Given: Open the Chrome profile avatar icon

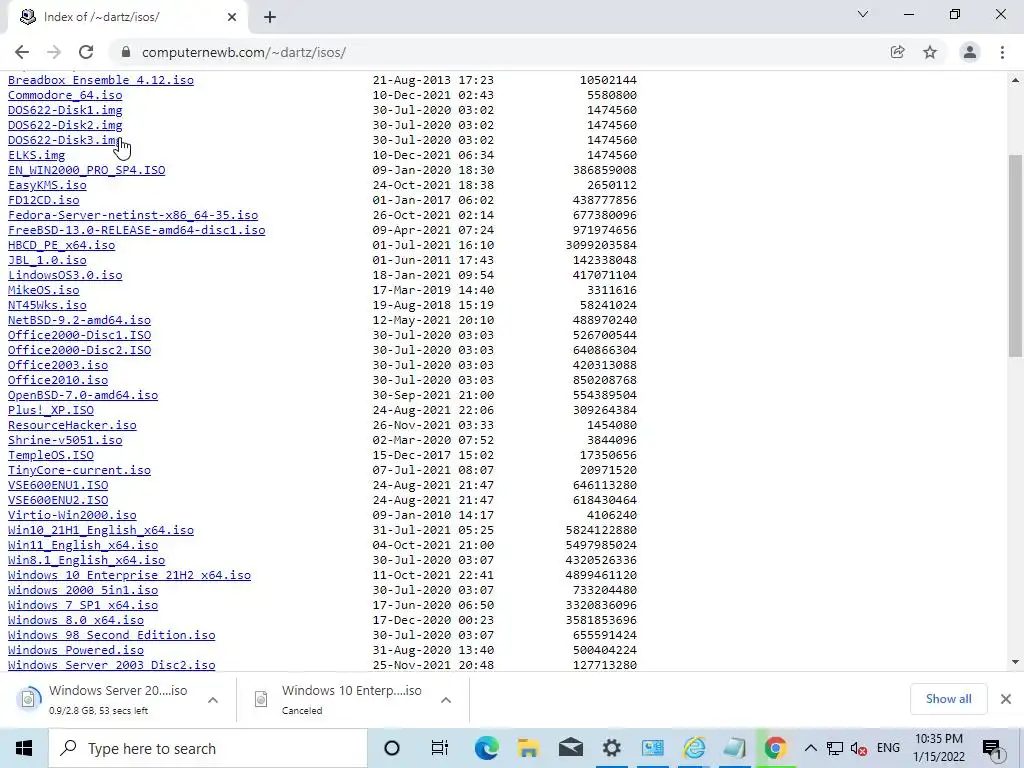Looking at the screenshot, I should tap(970, 52).
